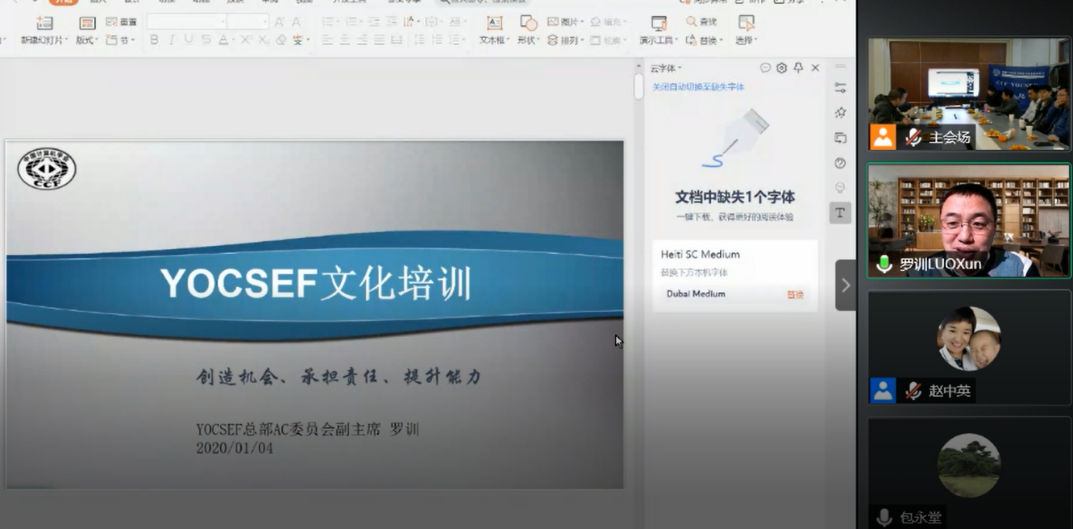Click the date text 2020/01/04 on slide

(234, 448)
